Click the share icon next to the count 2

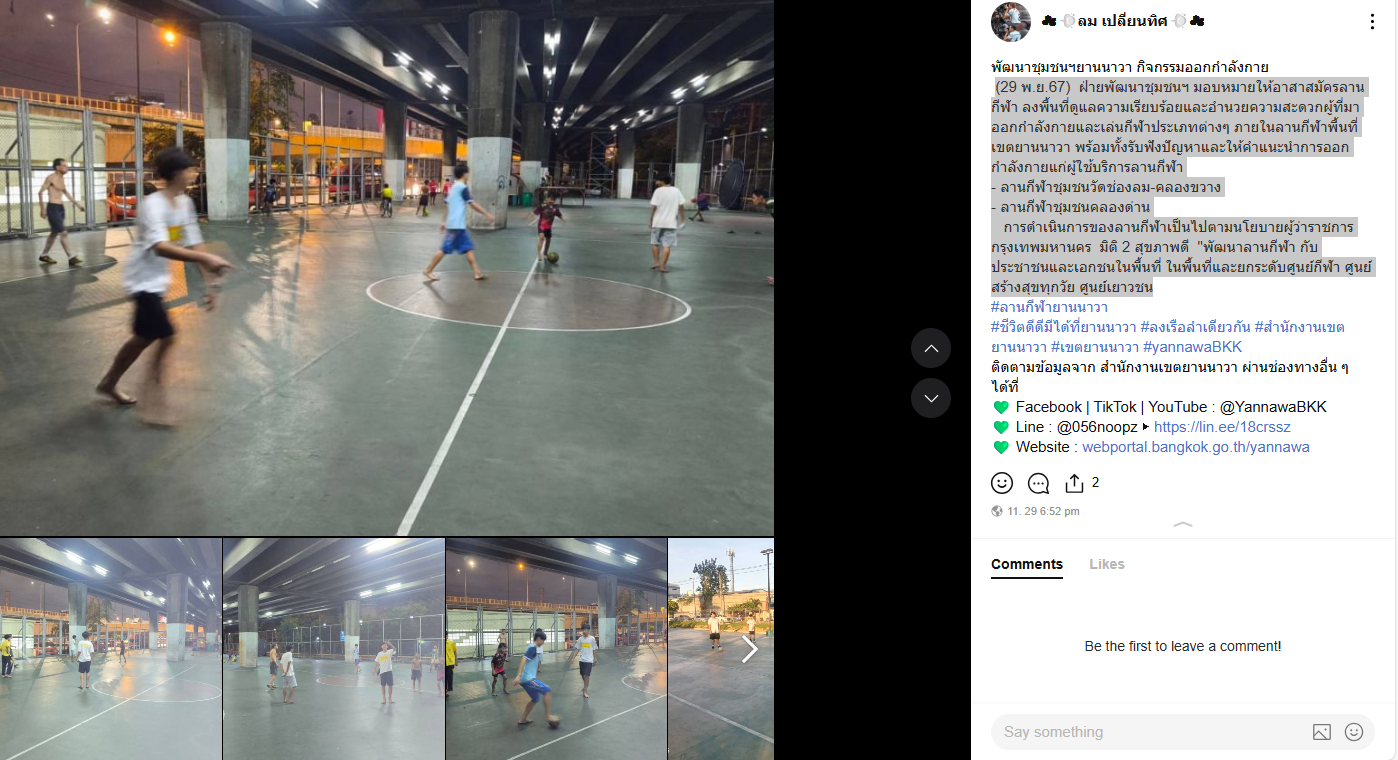point(1075,483)
